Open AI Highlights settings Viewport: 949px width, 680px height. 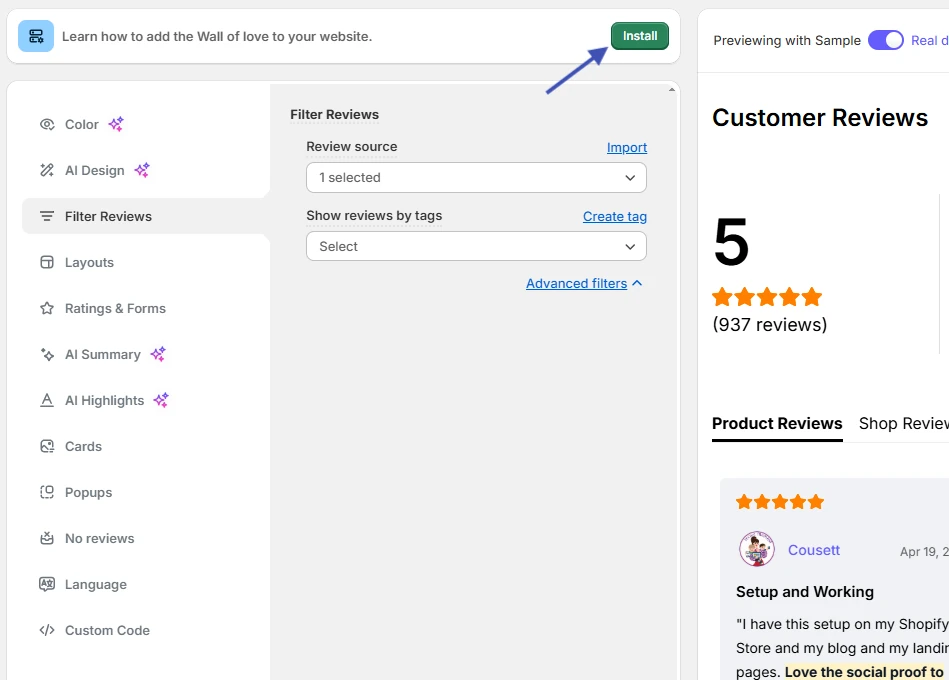pos(104,400)
